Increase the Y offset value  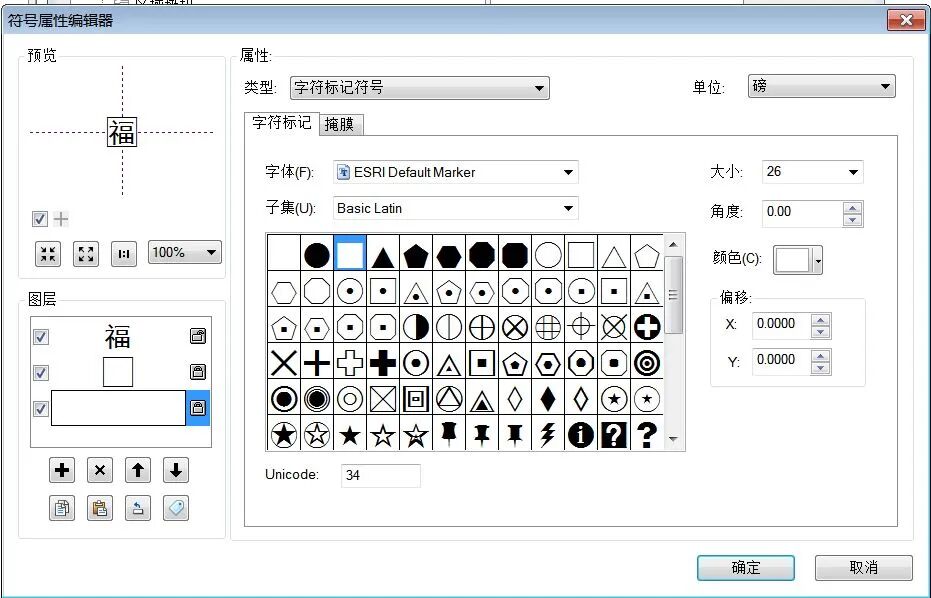point(821,356)
